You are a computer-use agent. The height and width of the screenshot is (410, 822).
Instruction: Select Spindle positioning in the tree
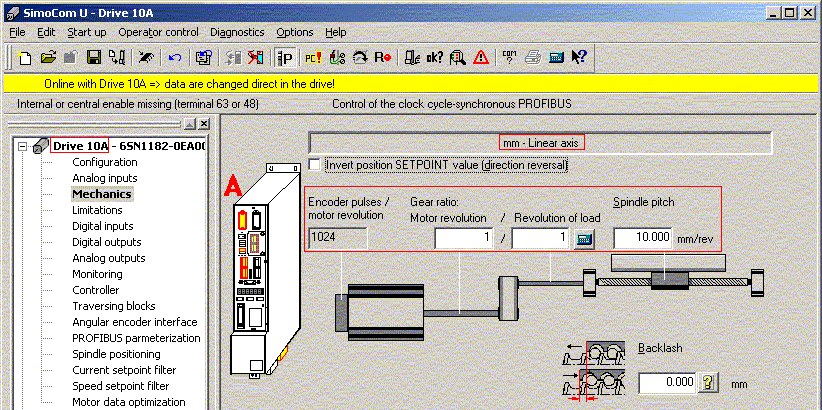[116, 354]
